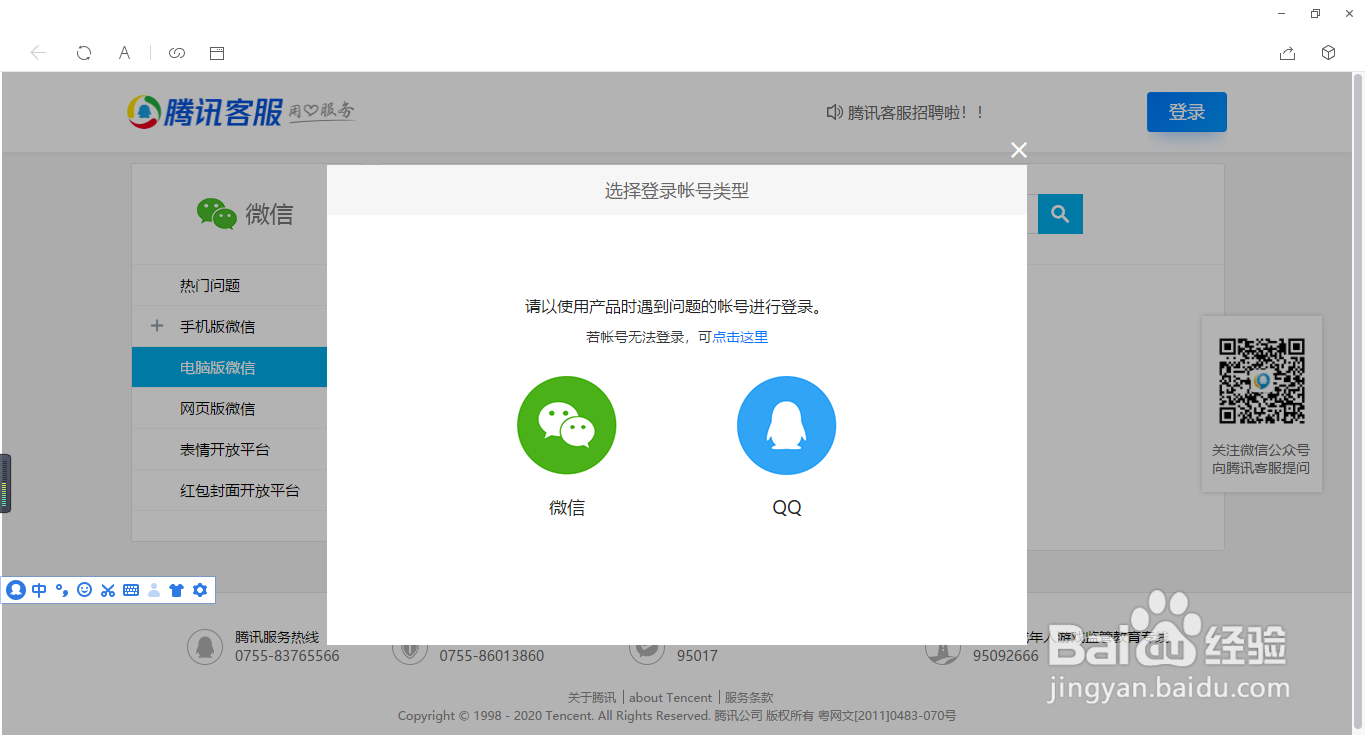Click the 0755-83765566 hotline number
Screen dimensions: 1365x735
pyautogui.click(x=287, y=656)
